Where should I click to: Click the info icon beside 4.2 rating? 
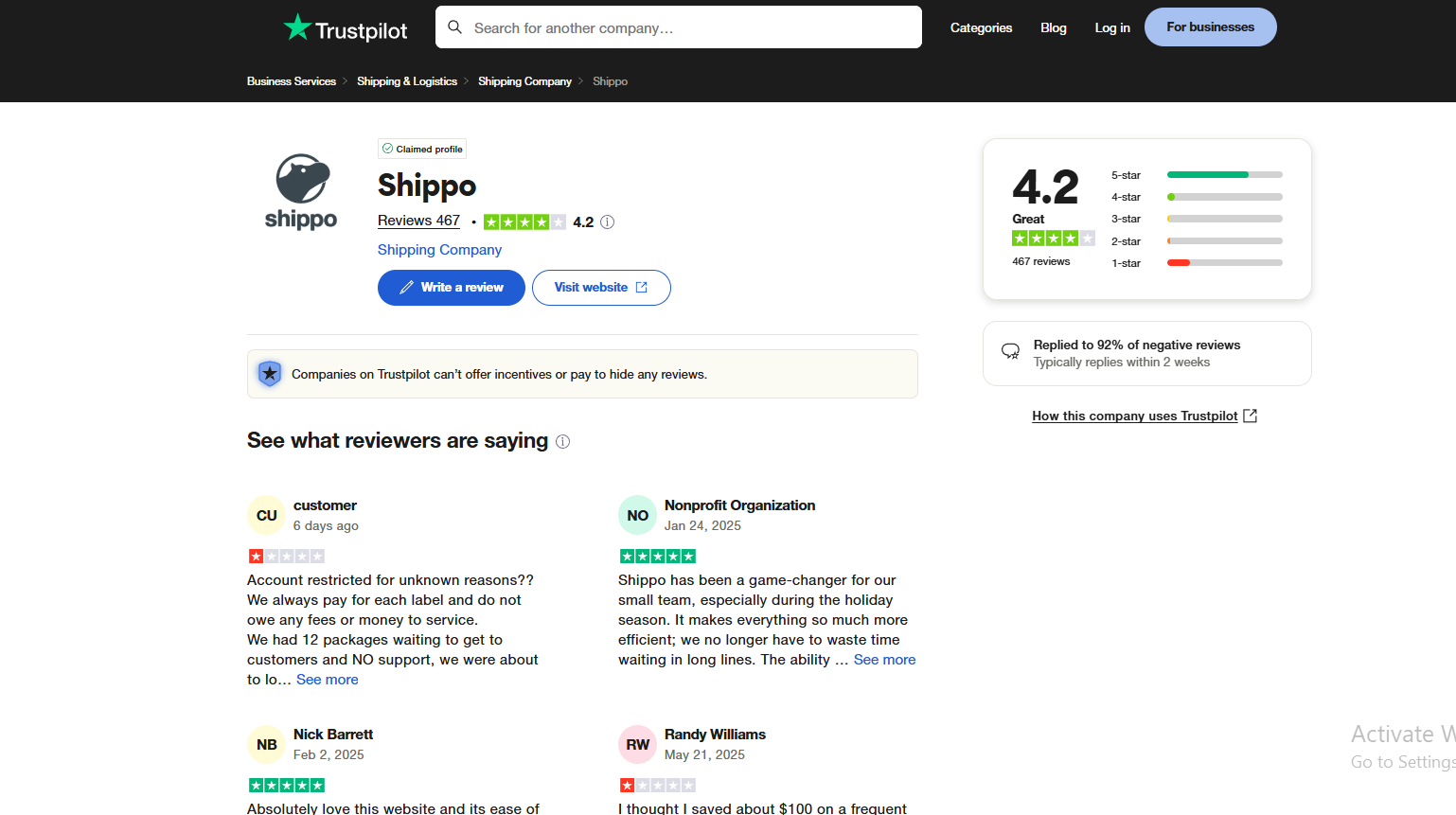pos(608,222)
